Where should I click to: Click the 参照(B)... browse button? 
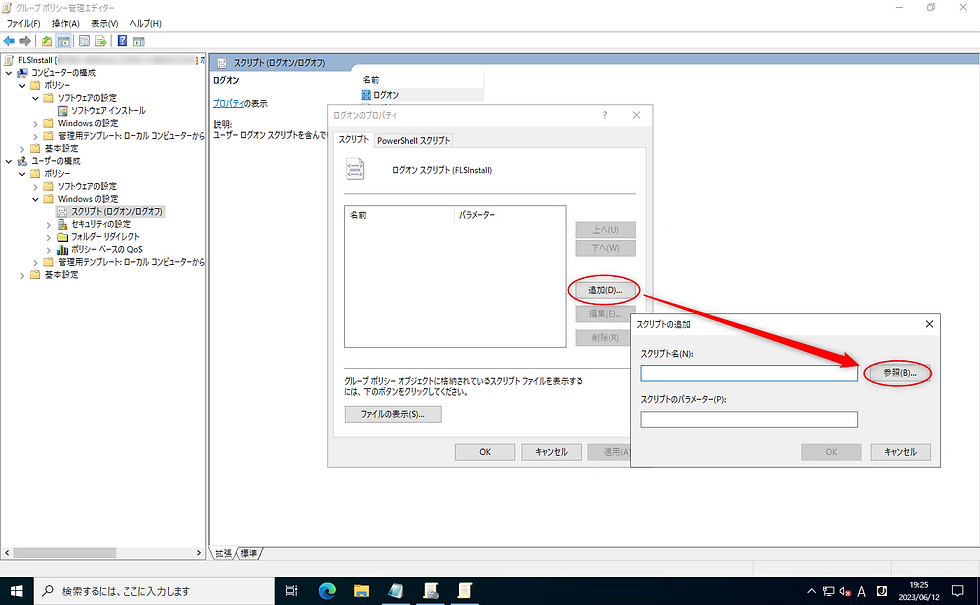(x=899, y=372)
